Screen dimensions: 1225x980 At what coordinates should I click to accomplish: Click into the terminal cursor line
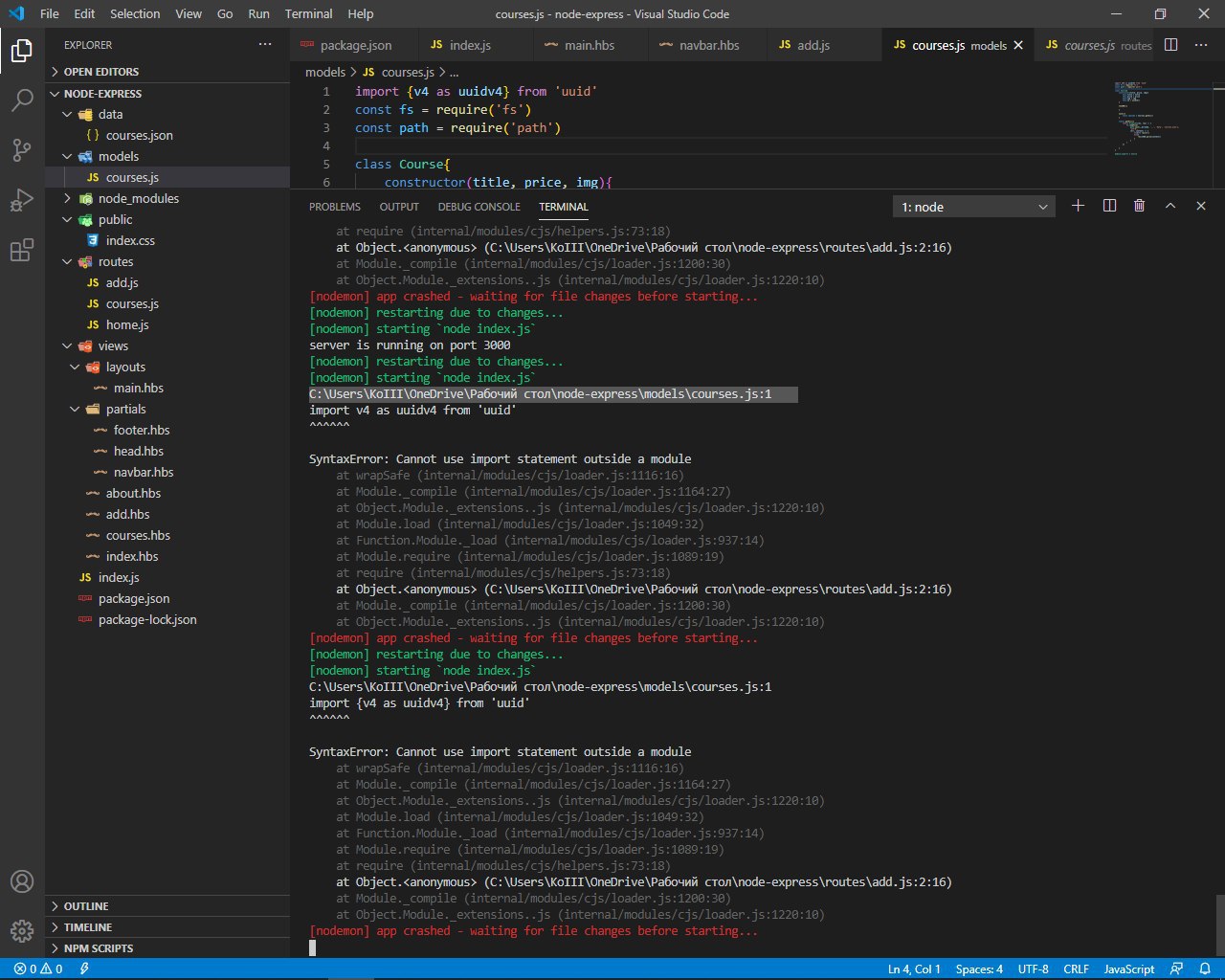pos(312,947)
